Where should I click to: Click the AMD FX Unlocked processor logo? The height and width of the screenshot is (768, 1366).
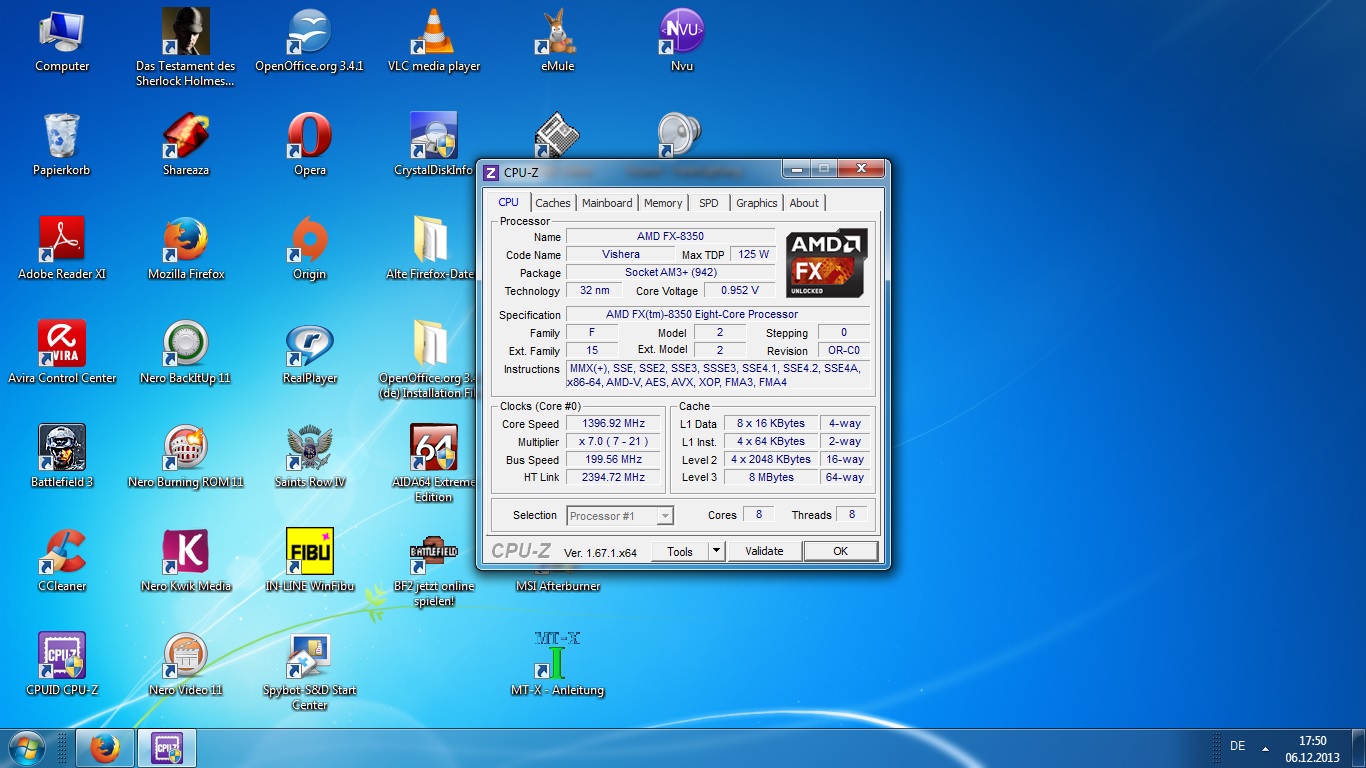tap(826, 263)
